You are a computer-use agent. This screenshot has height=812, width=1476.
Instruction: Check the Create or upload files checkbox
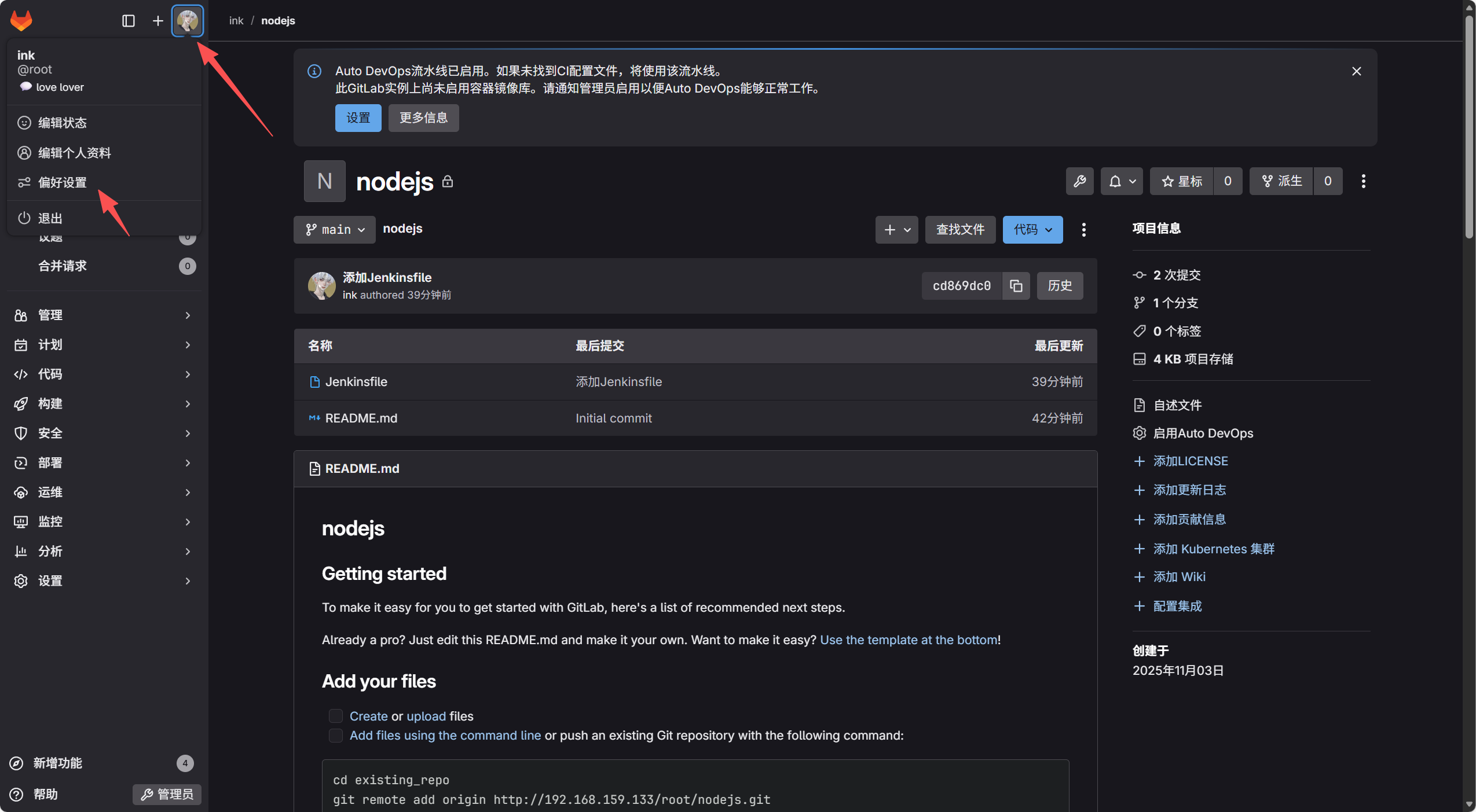336,716
